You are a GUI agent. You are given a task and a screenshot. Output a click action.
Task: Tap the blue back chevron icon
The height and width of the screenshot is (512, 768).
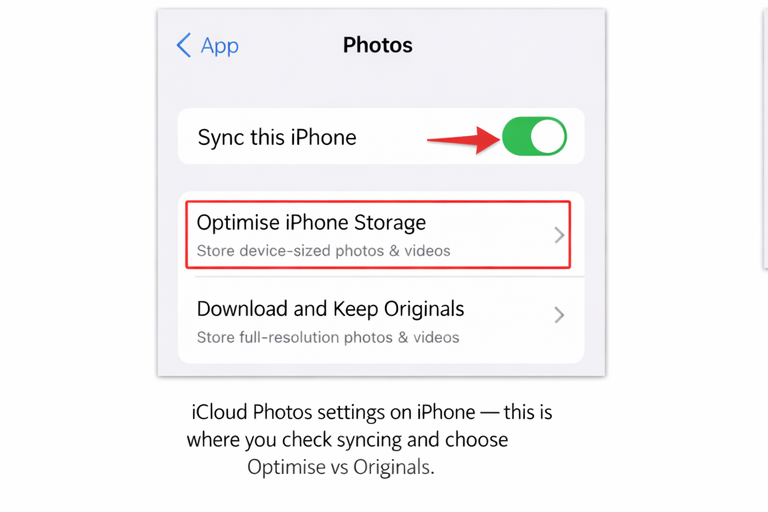tap(184, 46)
